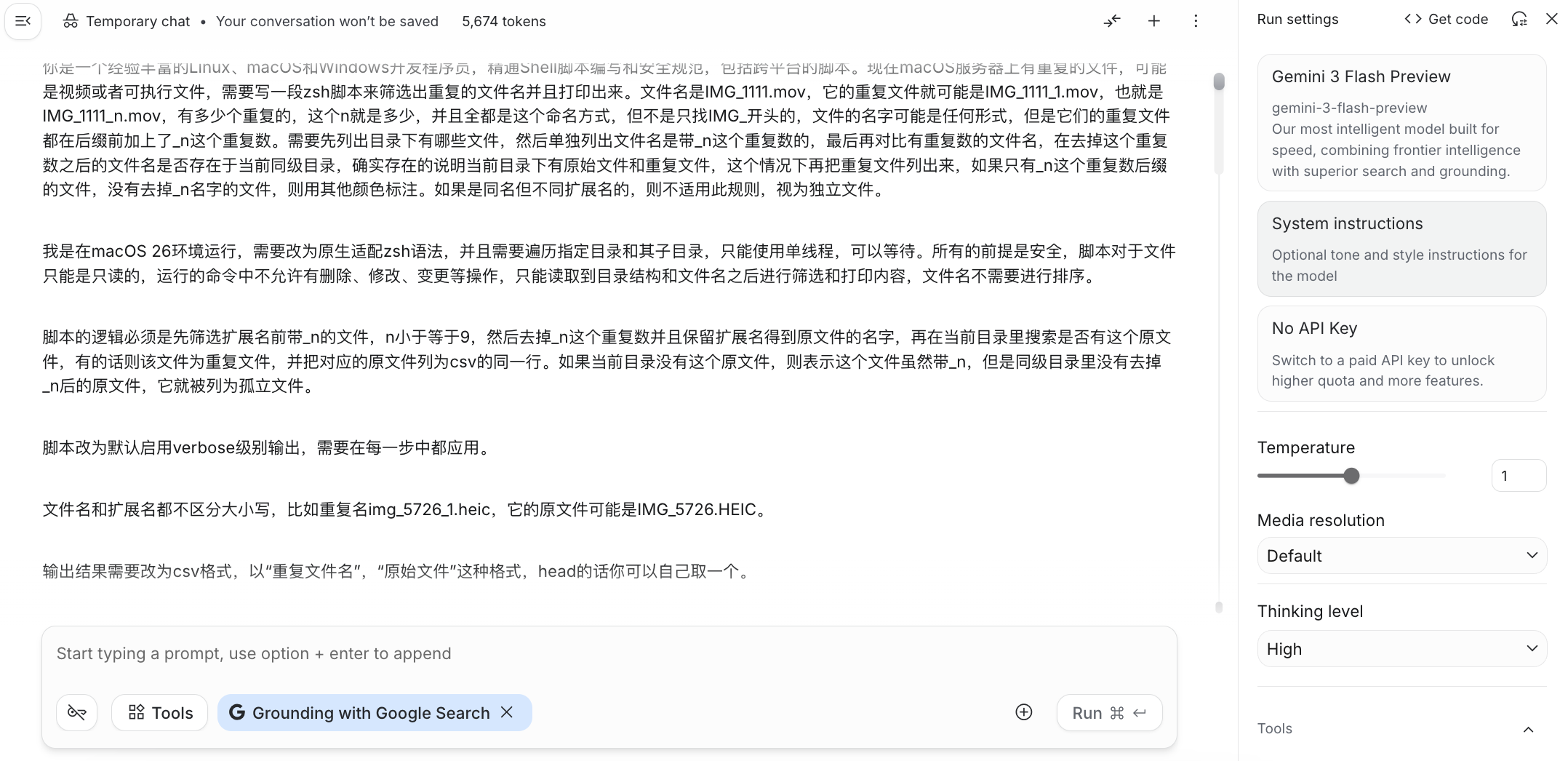Image resolution: width=1568 pixels, height=761 pixels.
Task: Toggle the temporary chat button near Tools
Action: 77,712
